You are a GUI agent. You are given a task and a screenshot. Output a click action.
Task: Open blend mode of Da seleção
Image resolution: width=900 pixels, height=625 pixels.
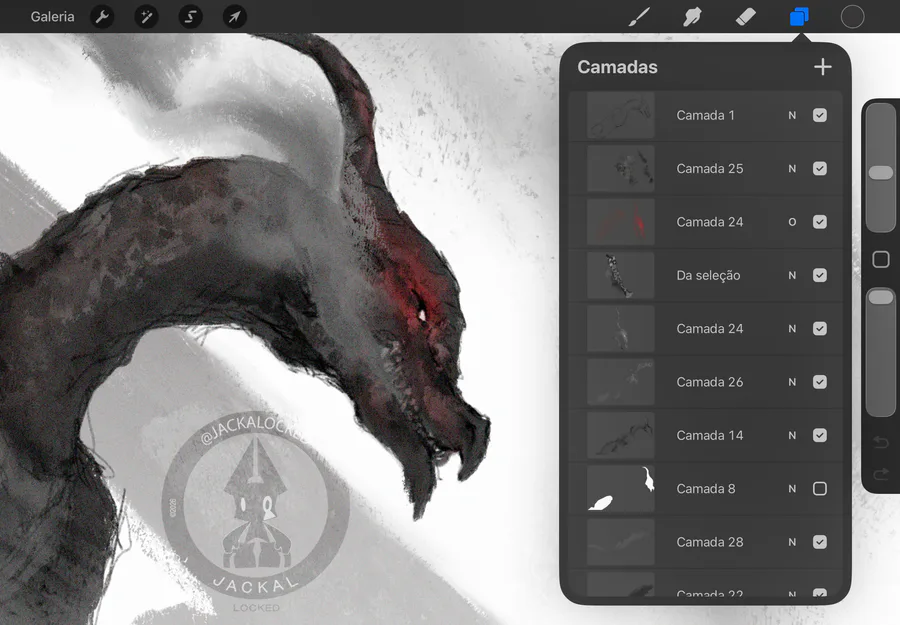click(792, 275)
